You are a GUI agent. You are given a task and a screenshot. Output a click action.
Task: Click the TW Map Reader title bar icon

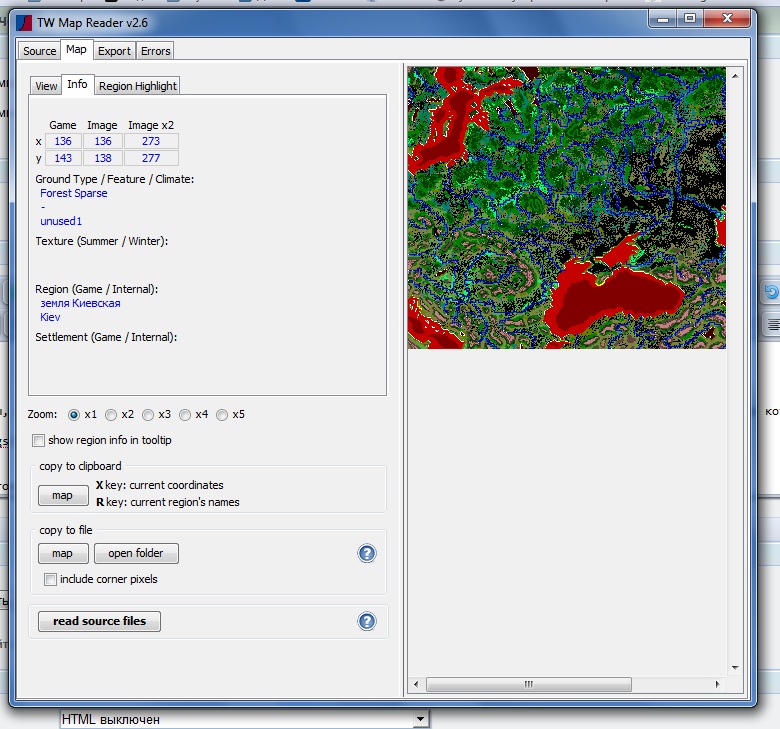[24, 23]
